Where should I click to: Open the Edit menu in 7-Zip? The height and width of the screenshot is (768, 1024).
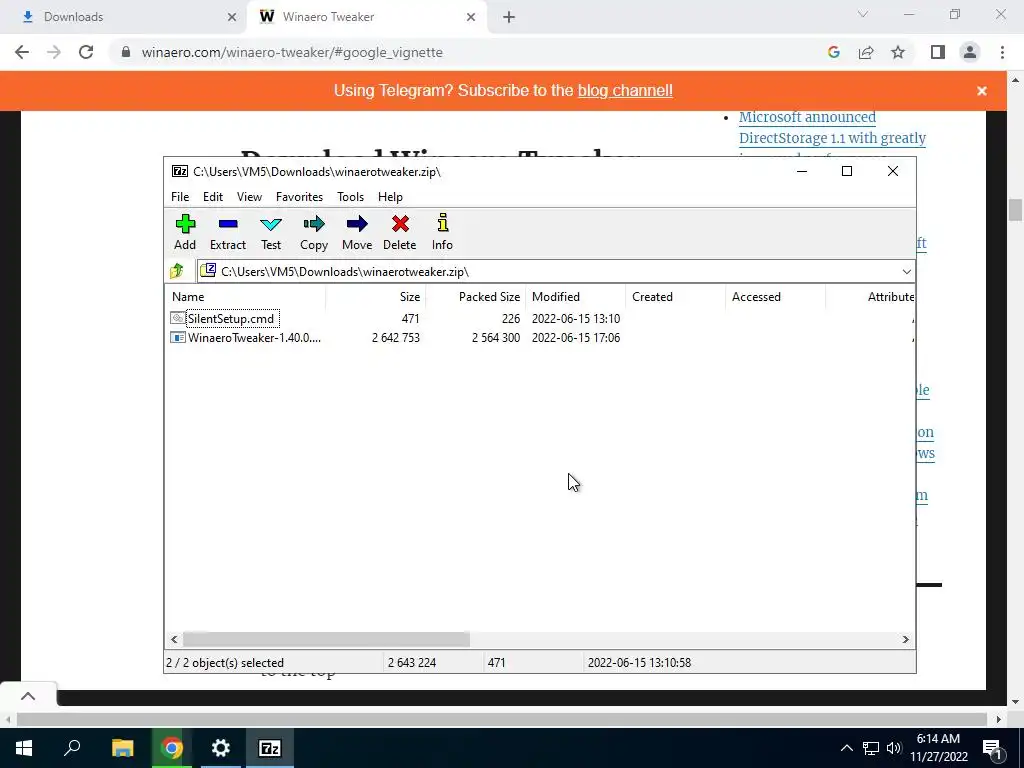tap(213, 197)
